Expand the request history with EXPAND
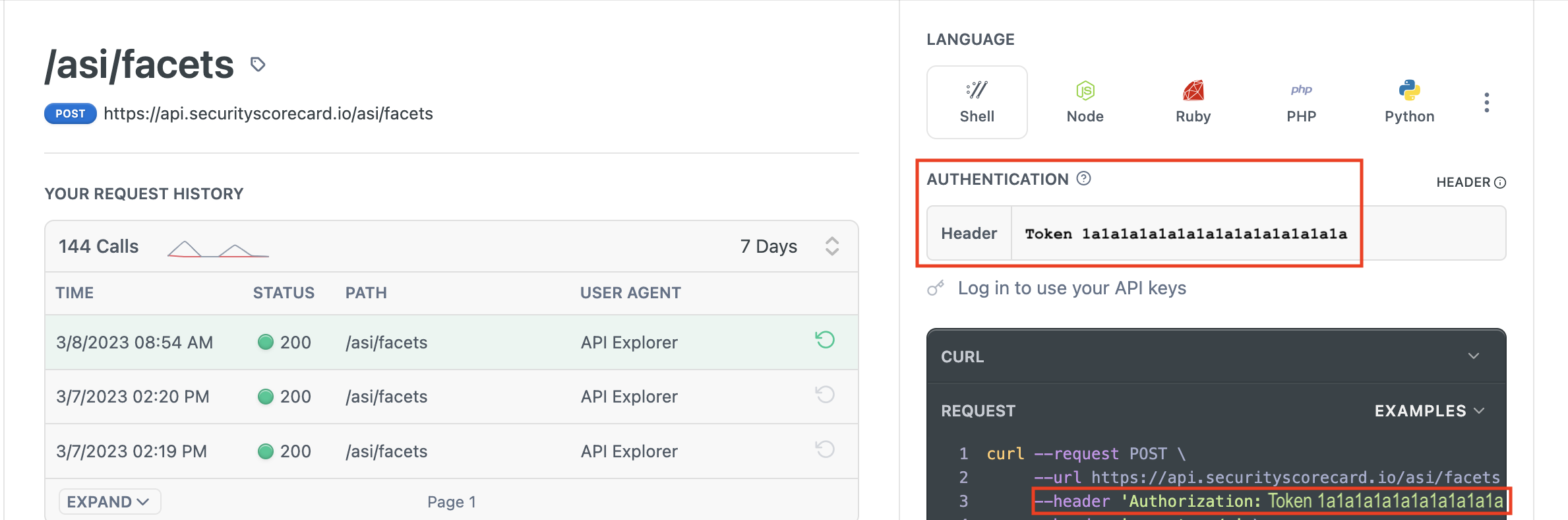This screenshot has width=1568, height=520. click(x=109, y=502)
